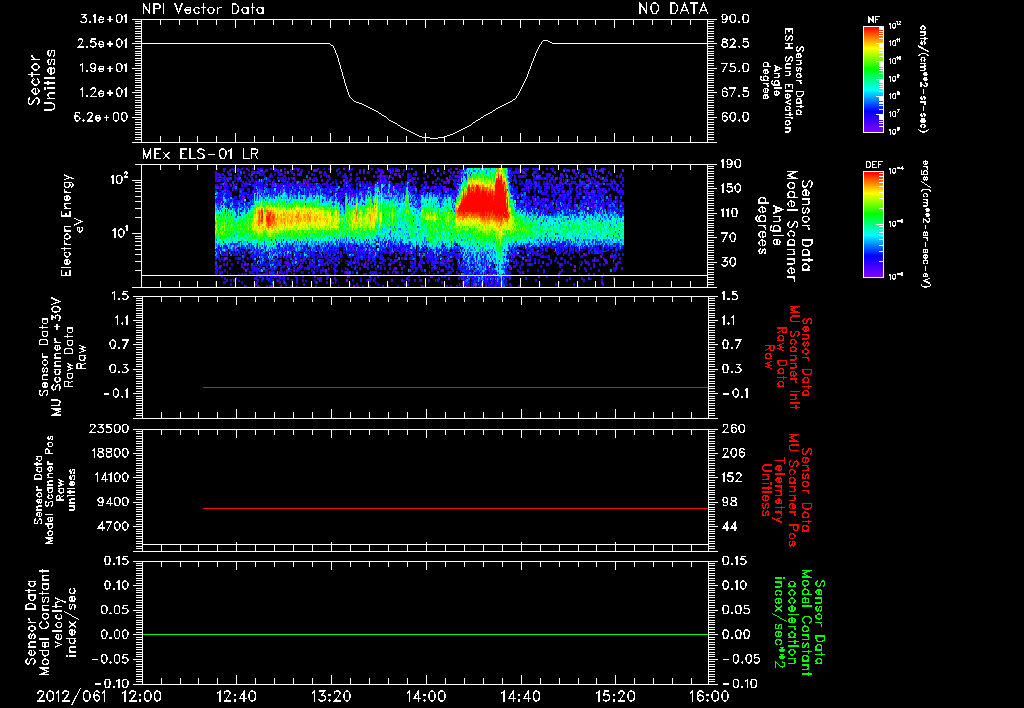
Task: Click the '3.1e+01' tick label
Action: 104,19
